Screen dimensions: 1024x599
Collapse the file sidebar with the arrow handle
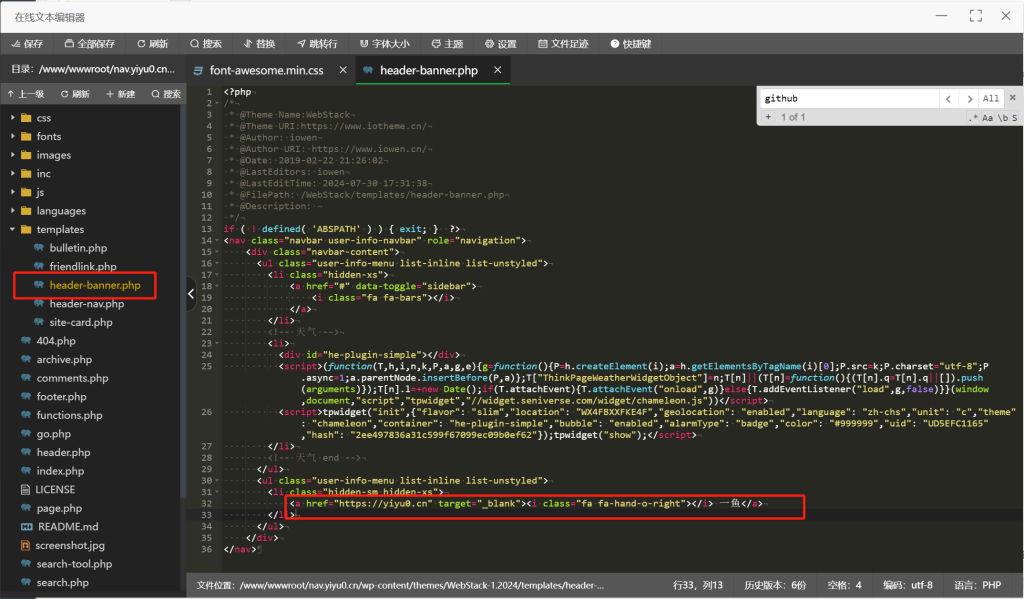point(191,293)
